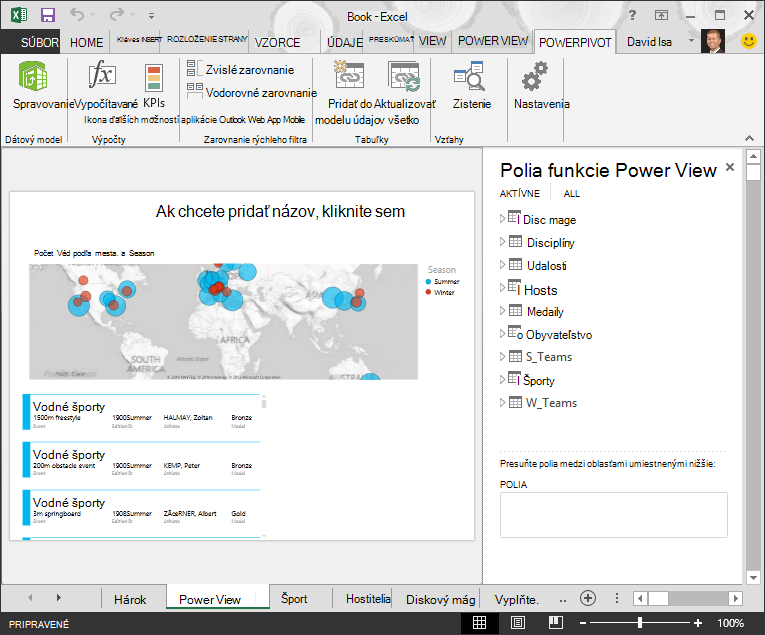The height and width of the screenshot is (635, 765).
Task: Click the smiley feedback icon
Action: point(748,41)
